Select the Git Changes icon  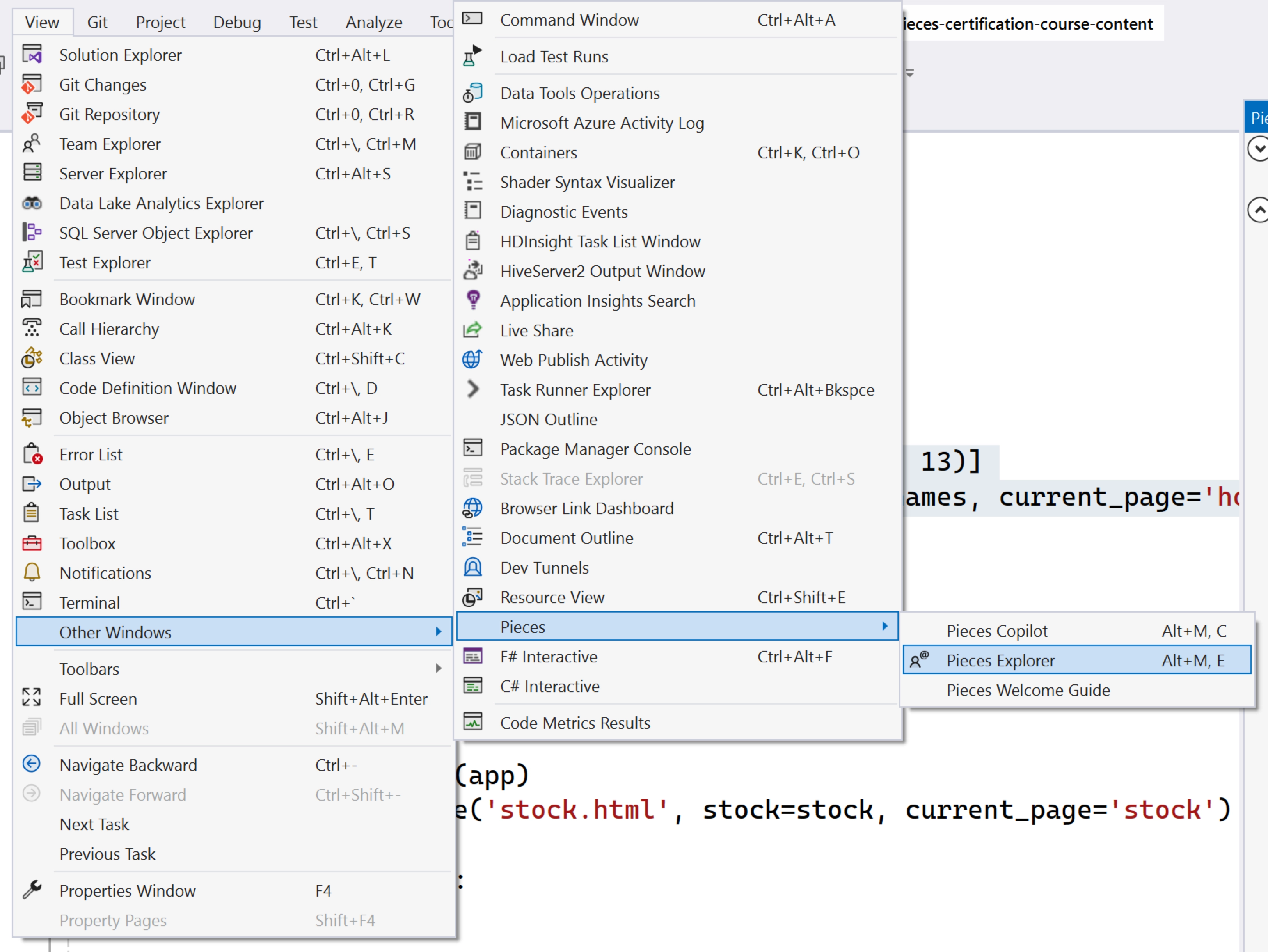click(33, 84)
